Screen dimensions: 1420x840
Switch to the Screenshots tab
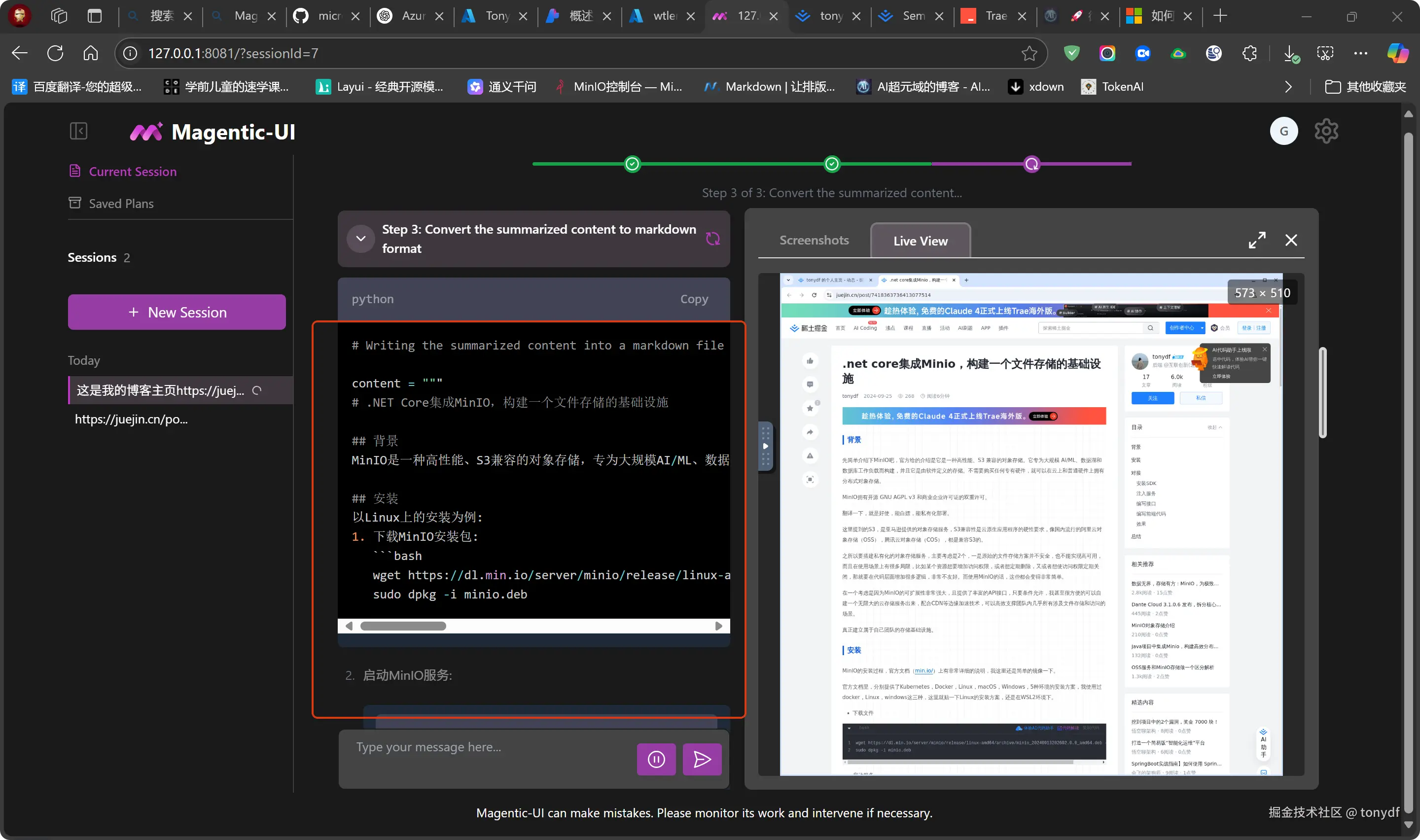pos(813,240)
